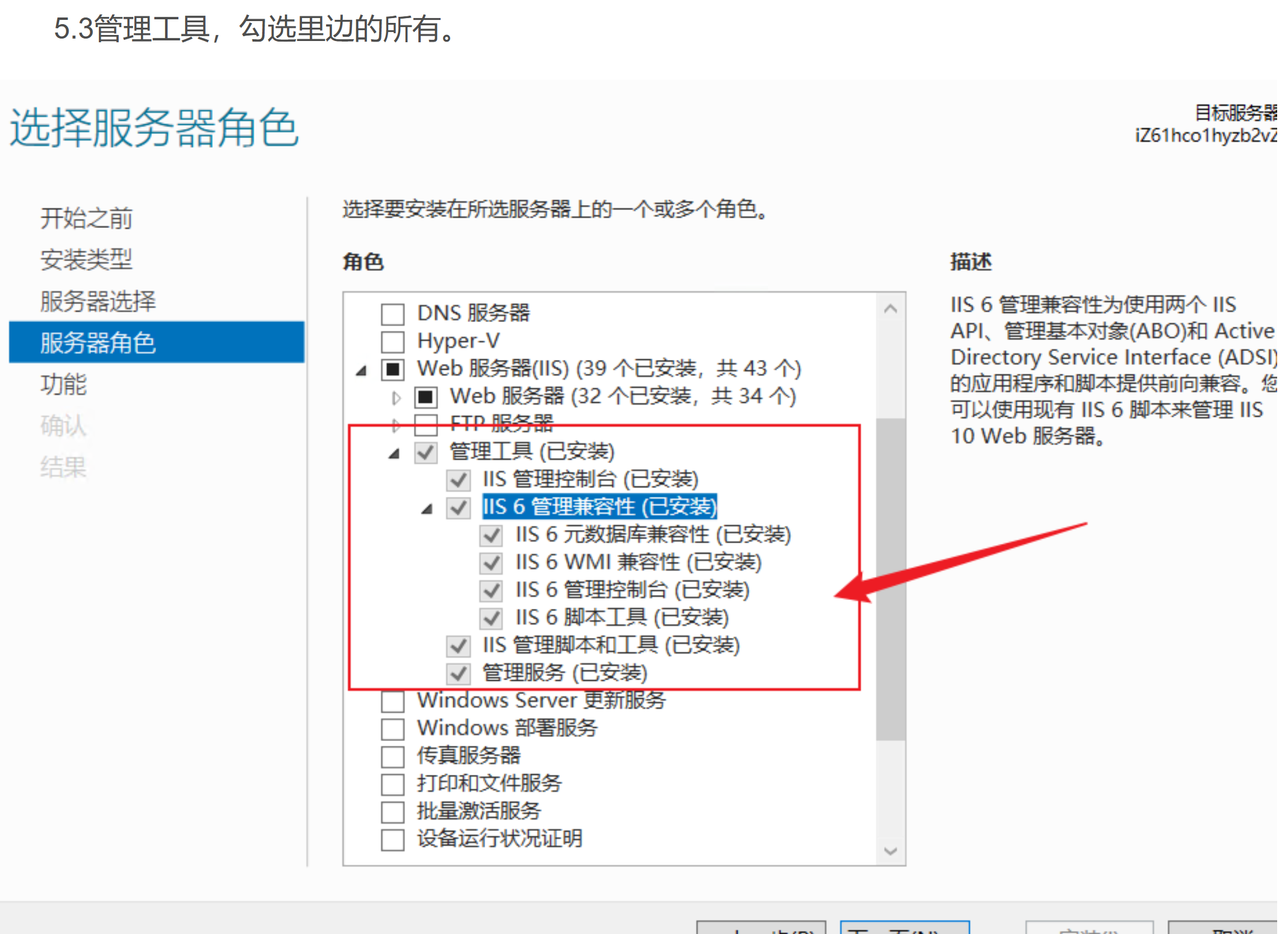Go to the 开始之前 wizard step

(x=86, y=218)
